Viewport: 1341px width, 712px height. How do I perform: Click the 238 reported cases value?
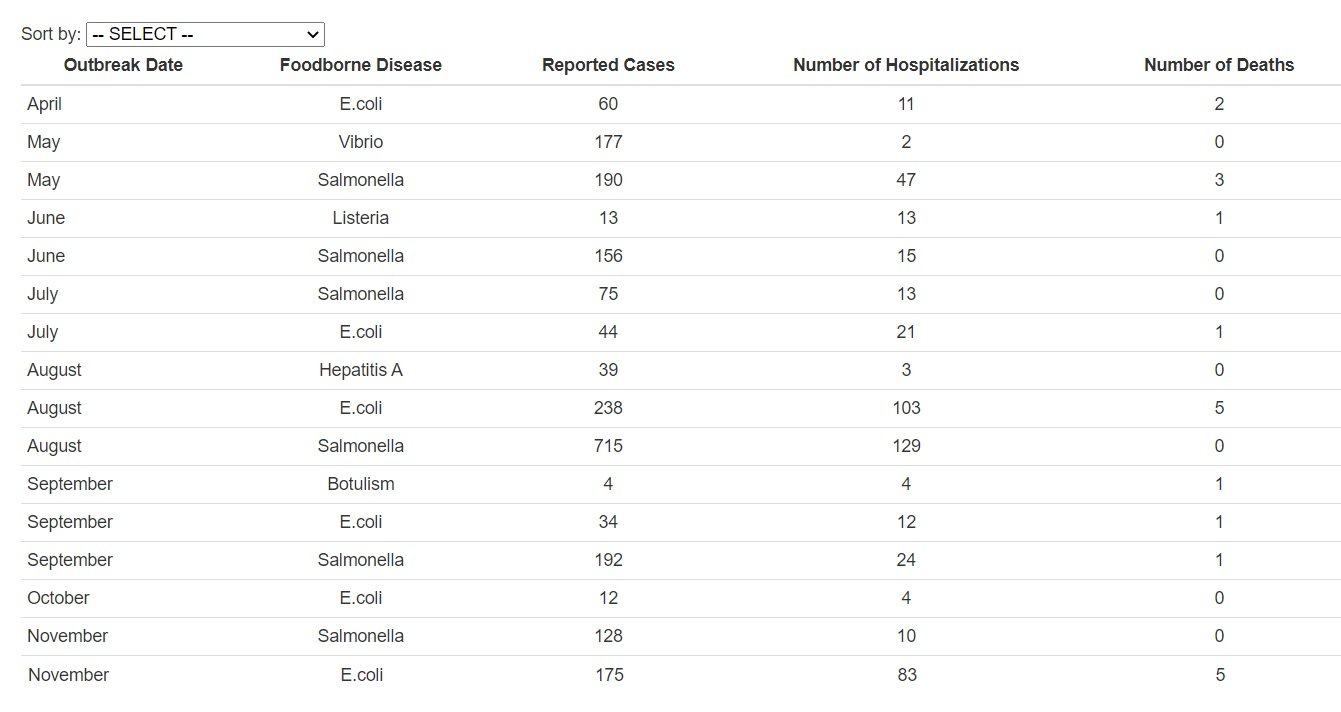(x=608, y=408)
